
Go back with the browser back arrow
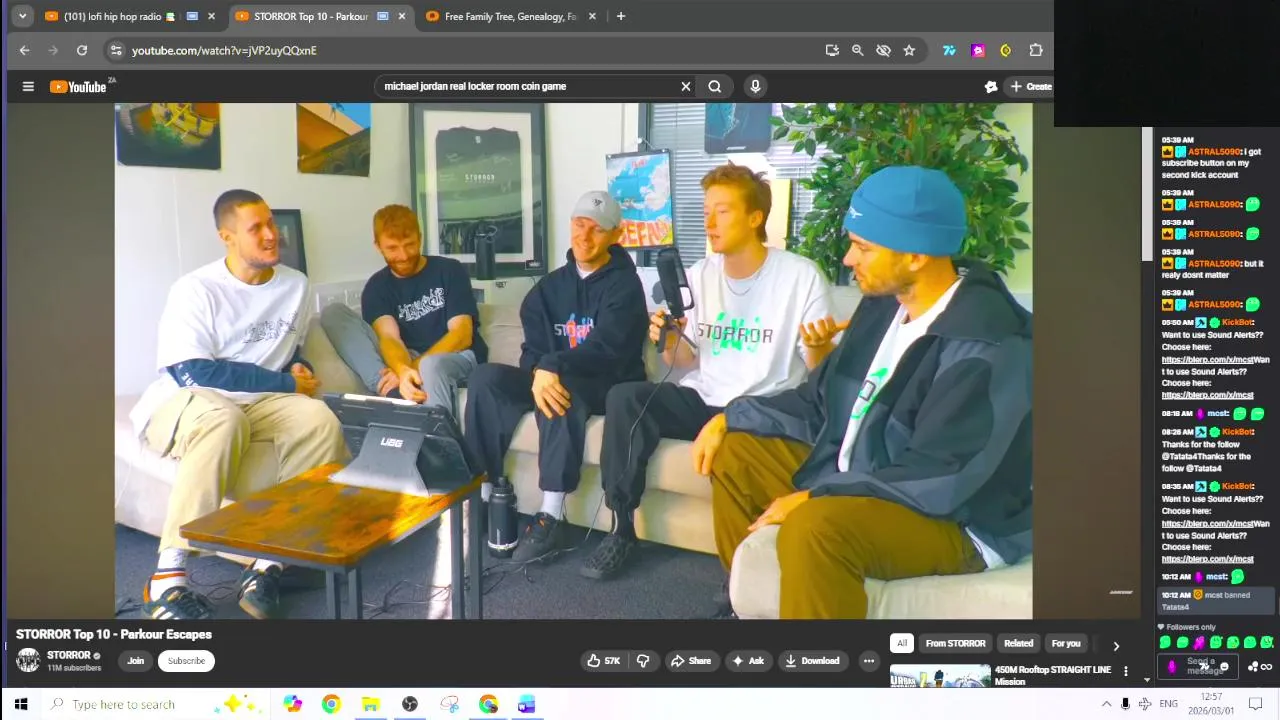(x=25, y=50)
